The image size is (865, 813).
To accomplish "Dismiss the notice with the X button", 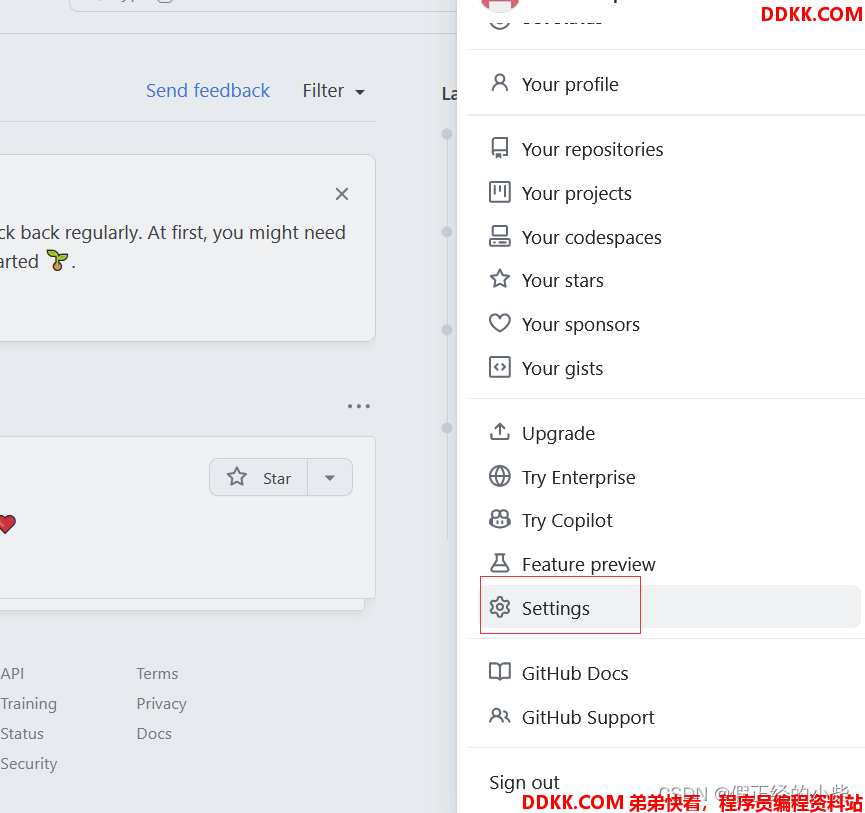I will tap(342, 194).
